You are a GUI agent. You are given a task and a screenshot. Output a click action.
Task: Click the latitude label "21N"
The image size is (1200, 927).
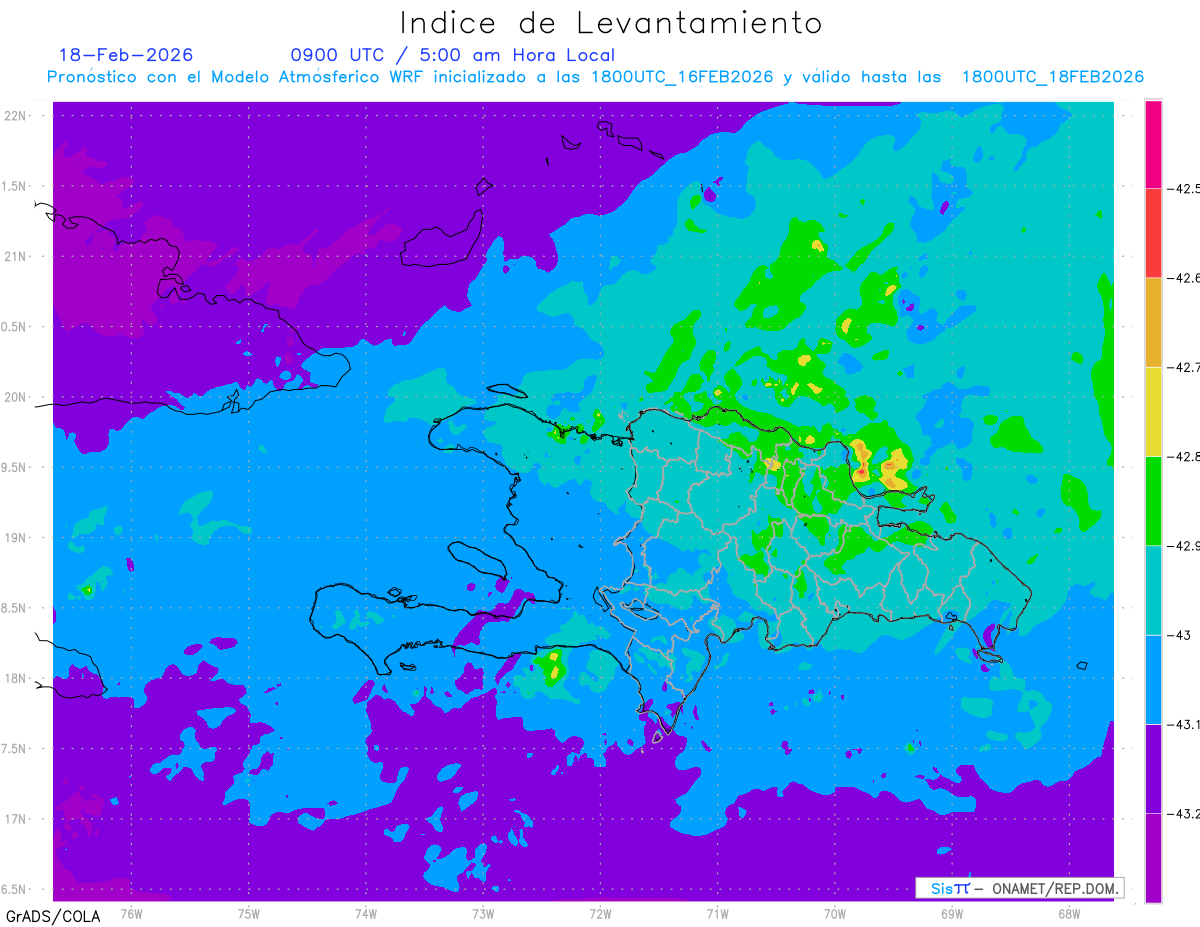tap(17, 256)
